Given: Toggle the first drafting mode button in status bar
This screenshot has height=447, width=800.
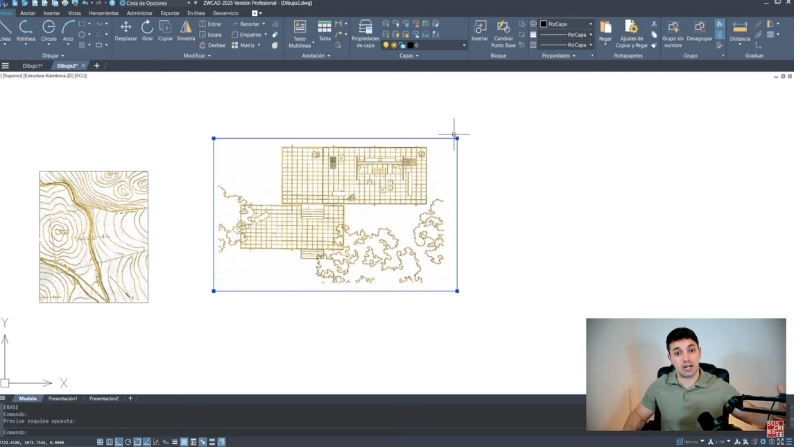Looking at the screenshot, I should click(x=100, y=441).
